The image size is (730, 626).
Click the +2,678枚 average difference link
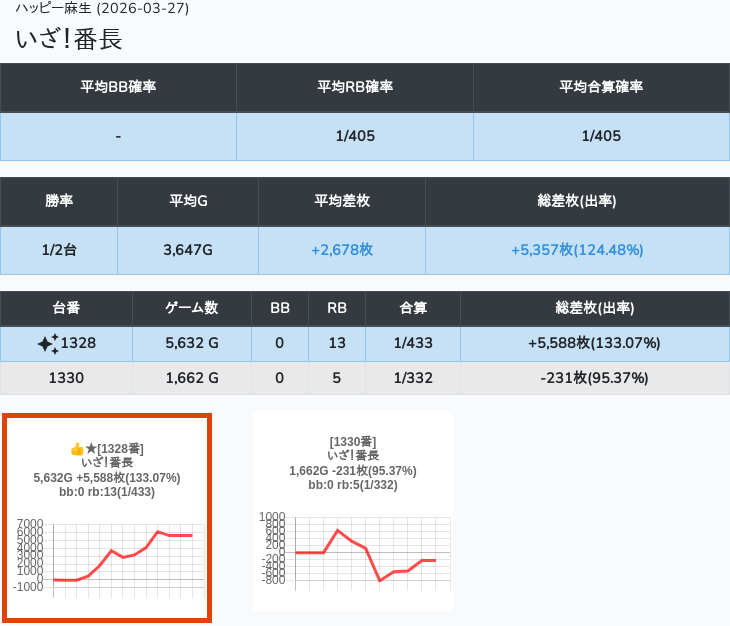(x=342, y=250)
